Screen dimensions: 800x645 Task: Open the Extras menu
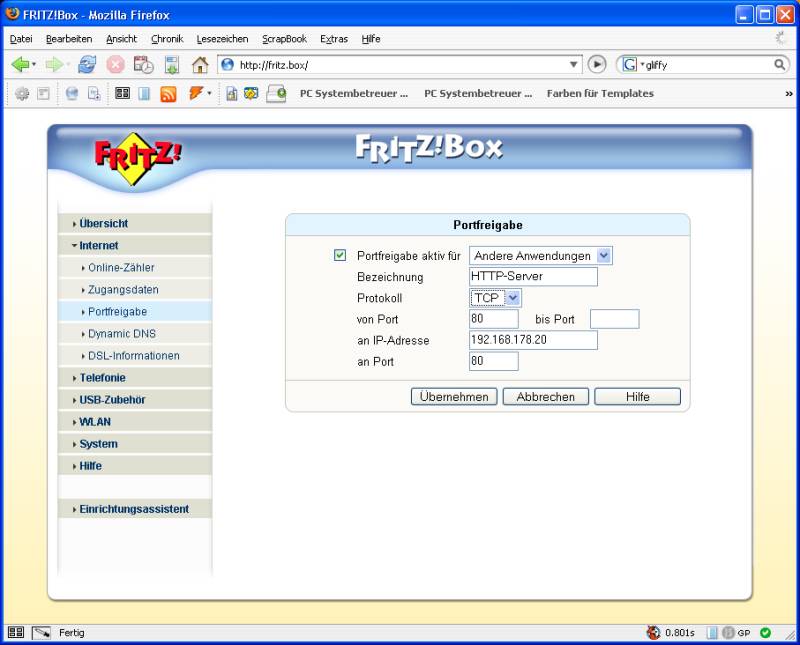[334, 39]
